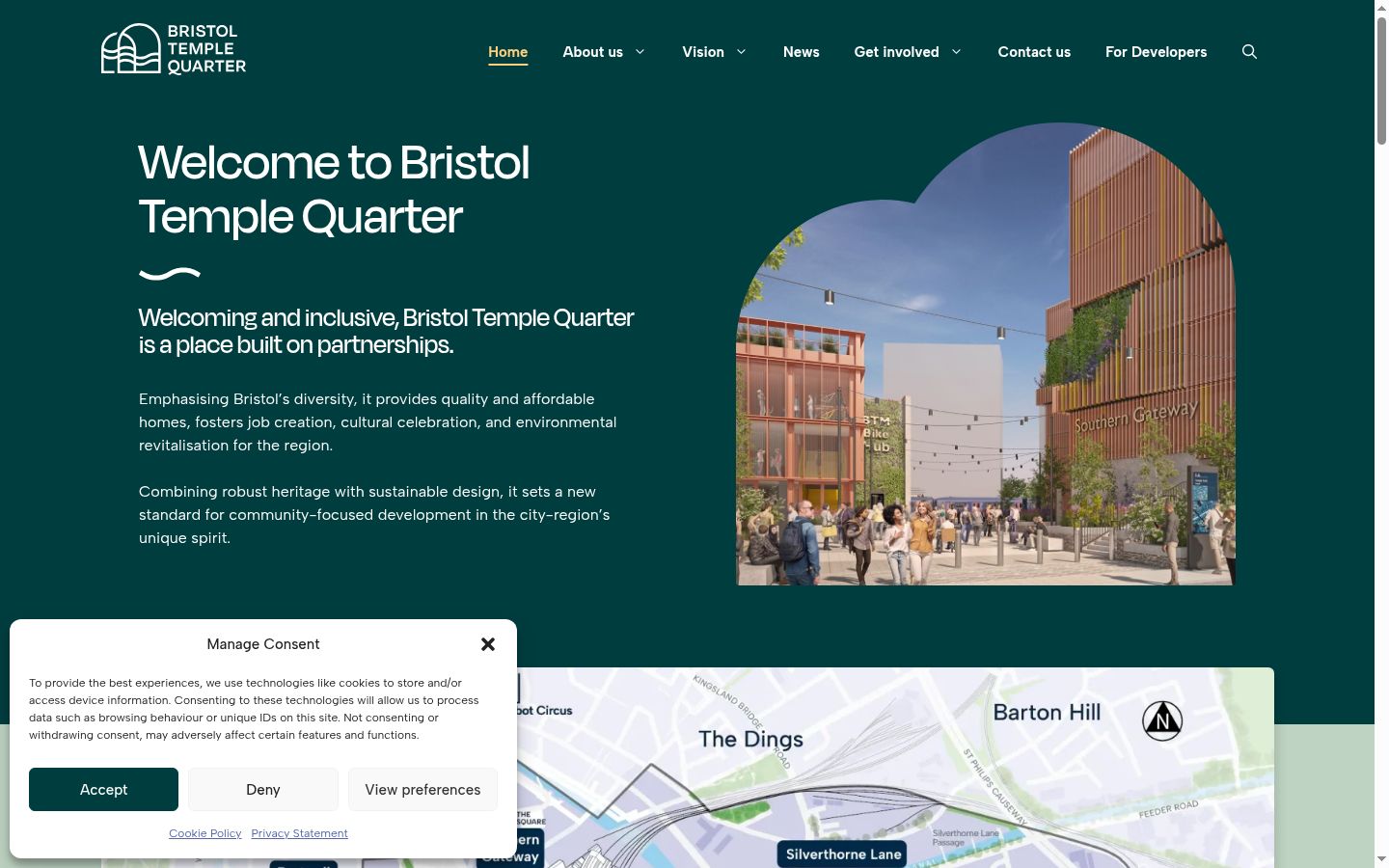This screenshot has height=868, width=1389.
Task: Click the page vertical scrollbar thumb
Action: [x=1381, y=82]
